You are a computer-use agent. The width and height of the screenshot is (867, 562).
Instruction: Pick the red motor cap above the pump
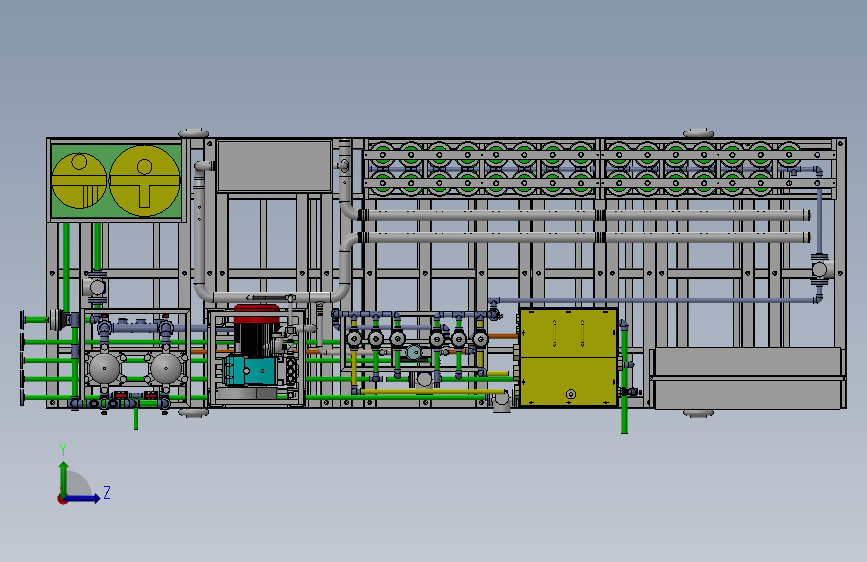[x=257, y=314]
